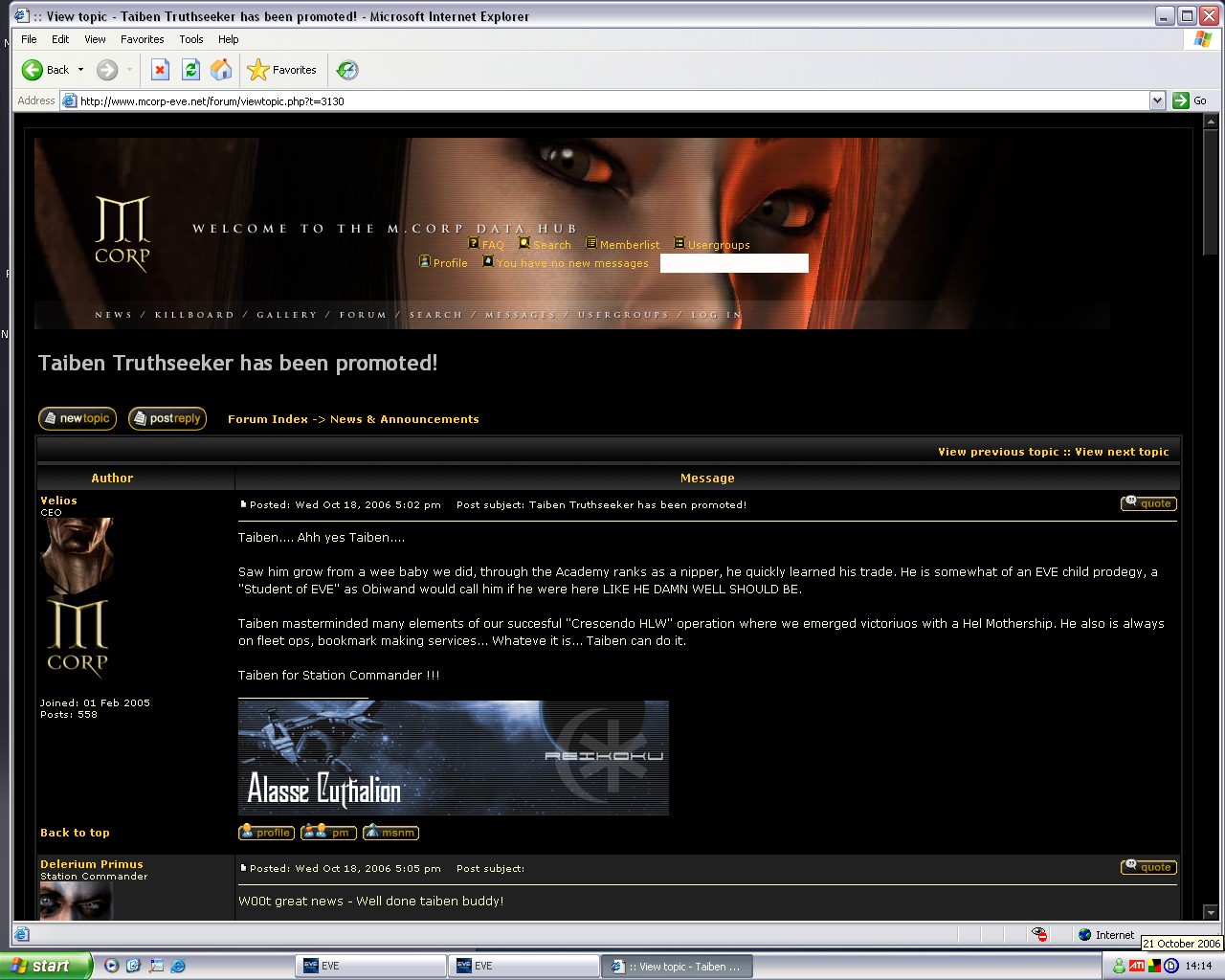Stop page loading with the red X
1225x980 pixels.
(x=160, y=70)
